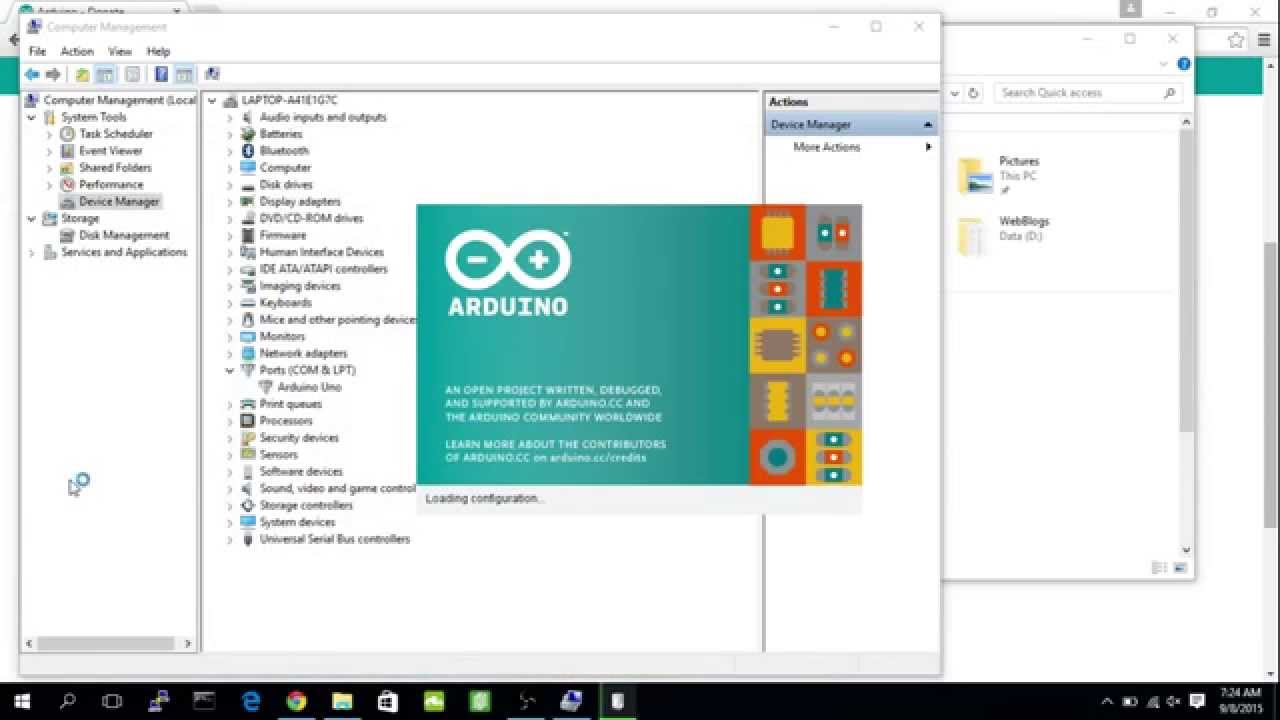The image size is (1280, 720).
Task: Select the Keyboards category
Action: [285, 302]
